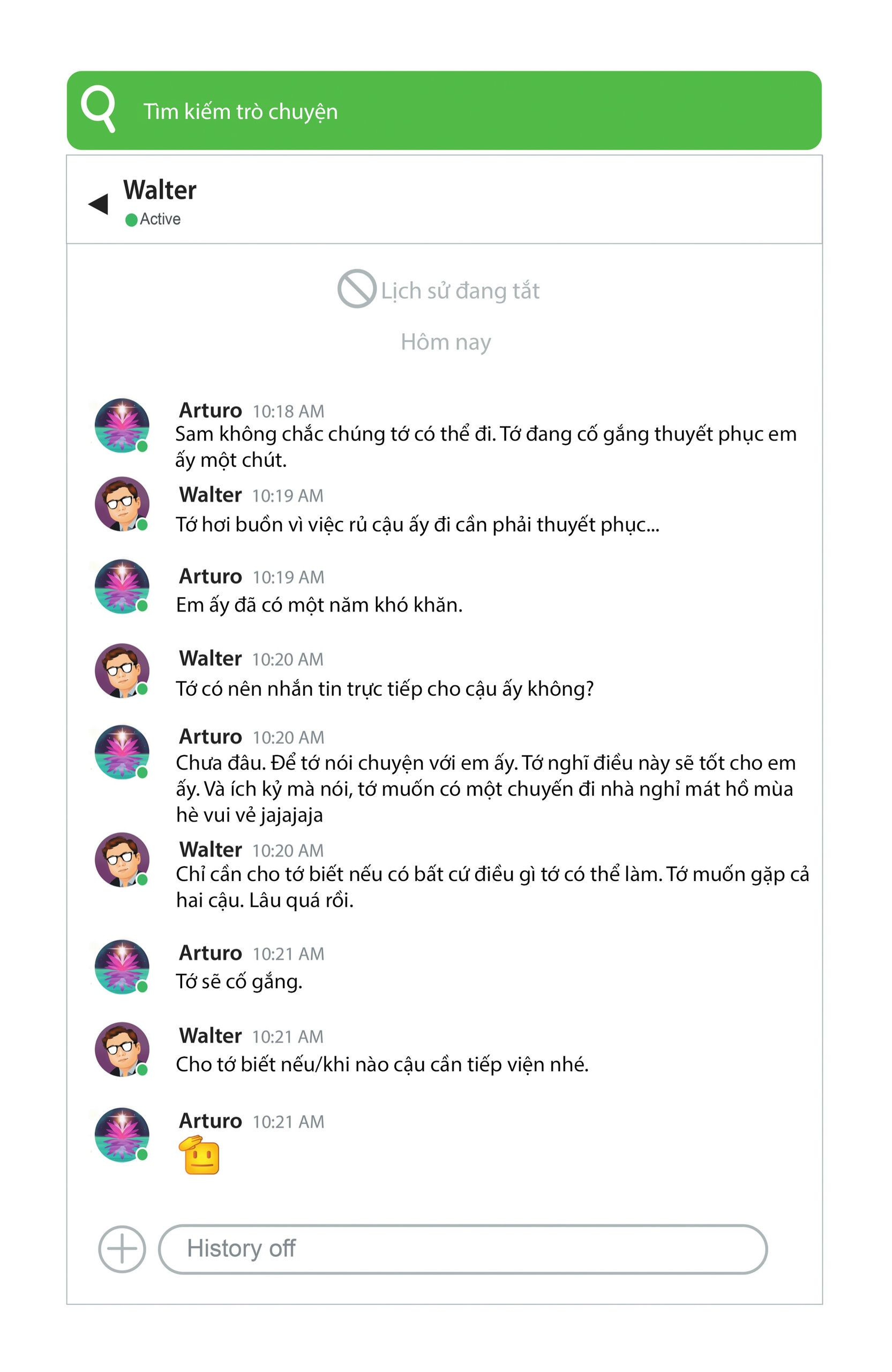This screenshot has height=1372, width=892.
Task: Click Walter's avatar at 10:21 AM
Action: [x=122, y=1050]
